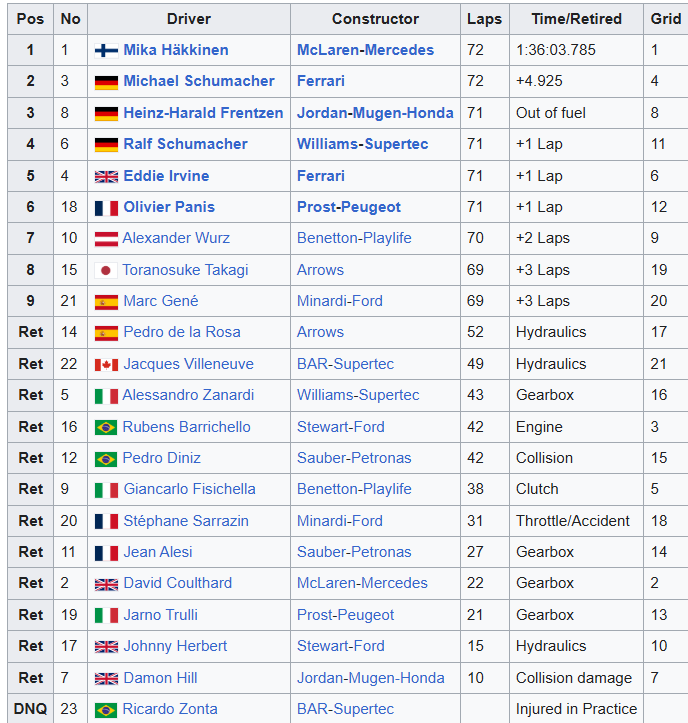The image size is (688, 723).
Task: Click the Austrian flag beside Alexander Wurz
Action: (x=106, y=239)
